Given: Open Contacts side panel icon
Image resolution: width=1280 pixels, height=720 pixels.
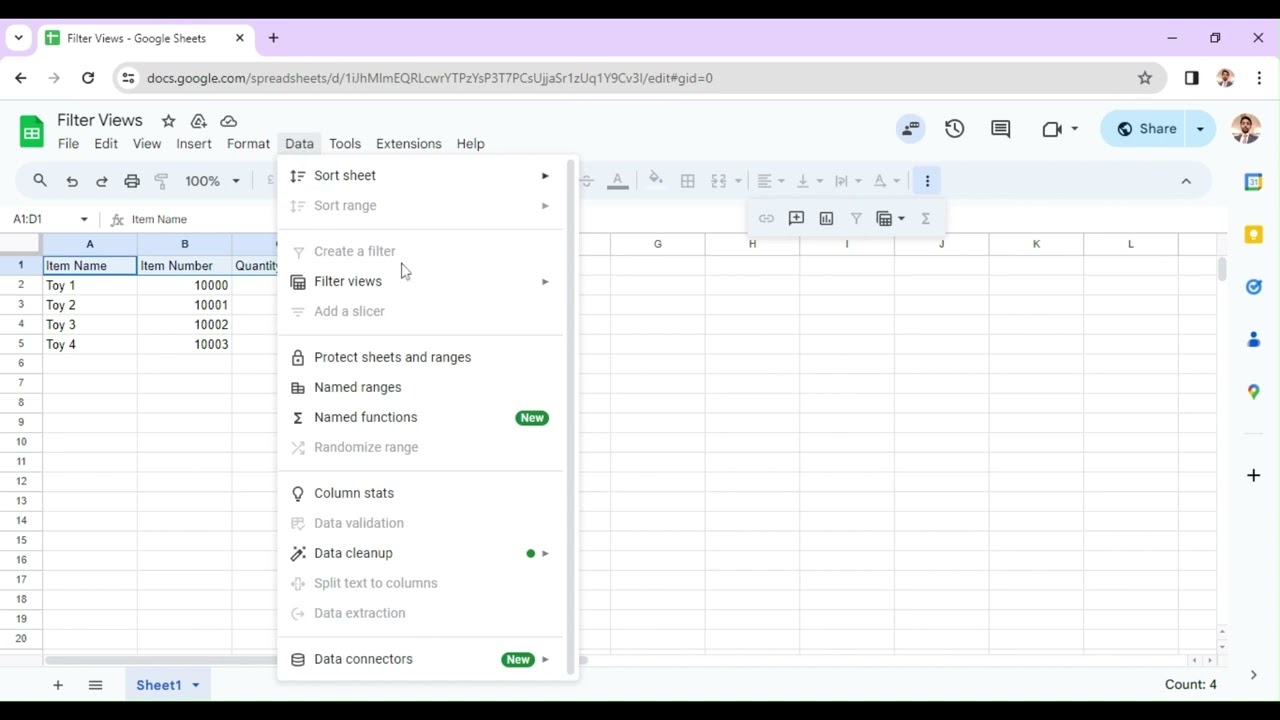Looking at the screenshot, I should tap(1253, 339).
